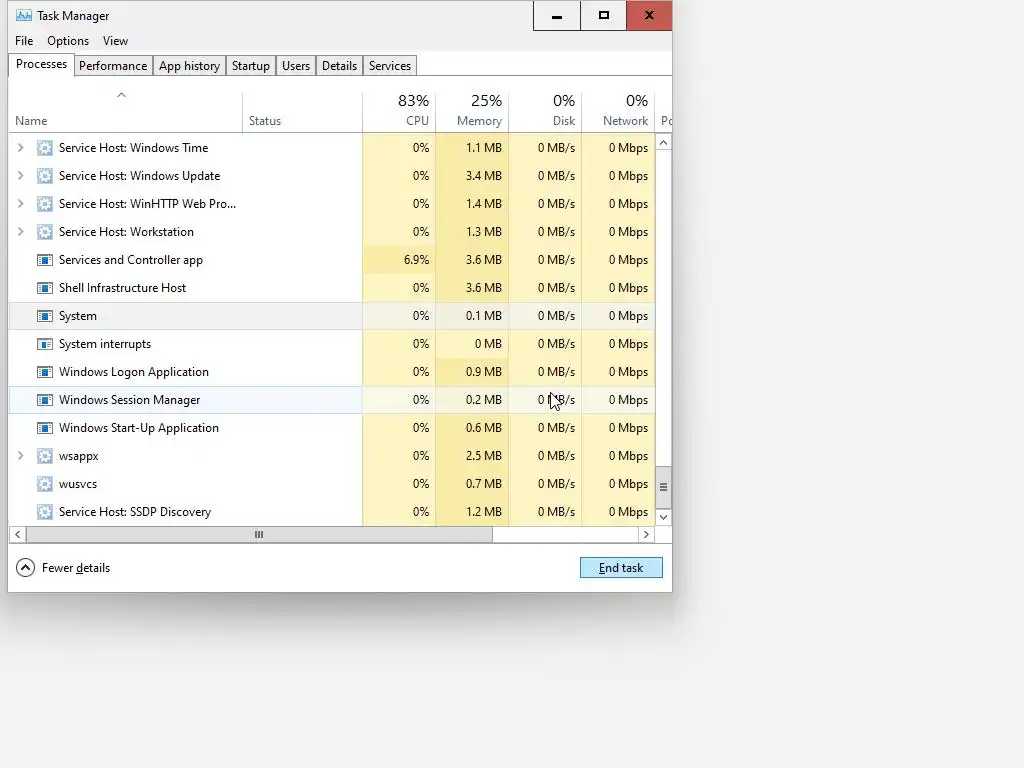Image resolution: width=1024 pixels, height=768 pixels.
Task: Switch to the Startup tab
Action: coord(251,66)
